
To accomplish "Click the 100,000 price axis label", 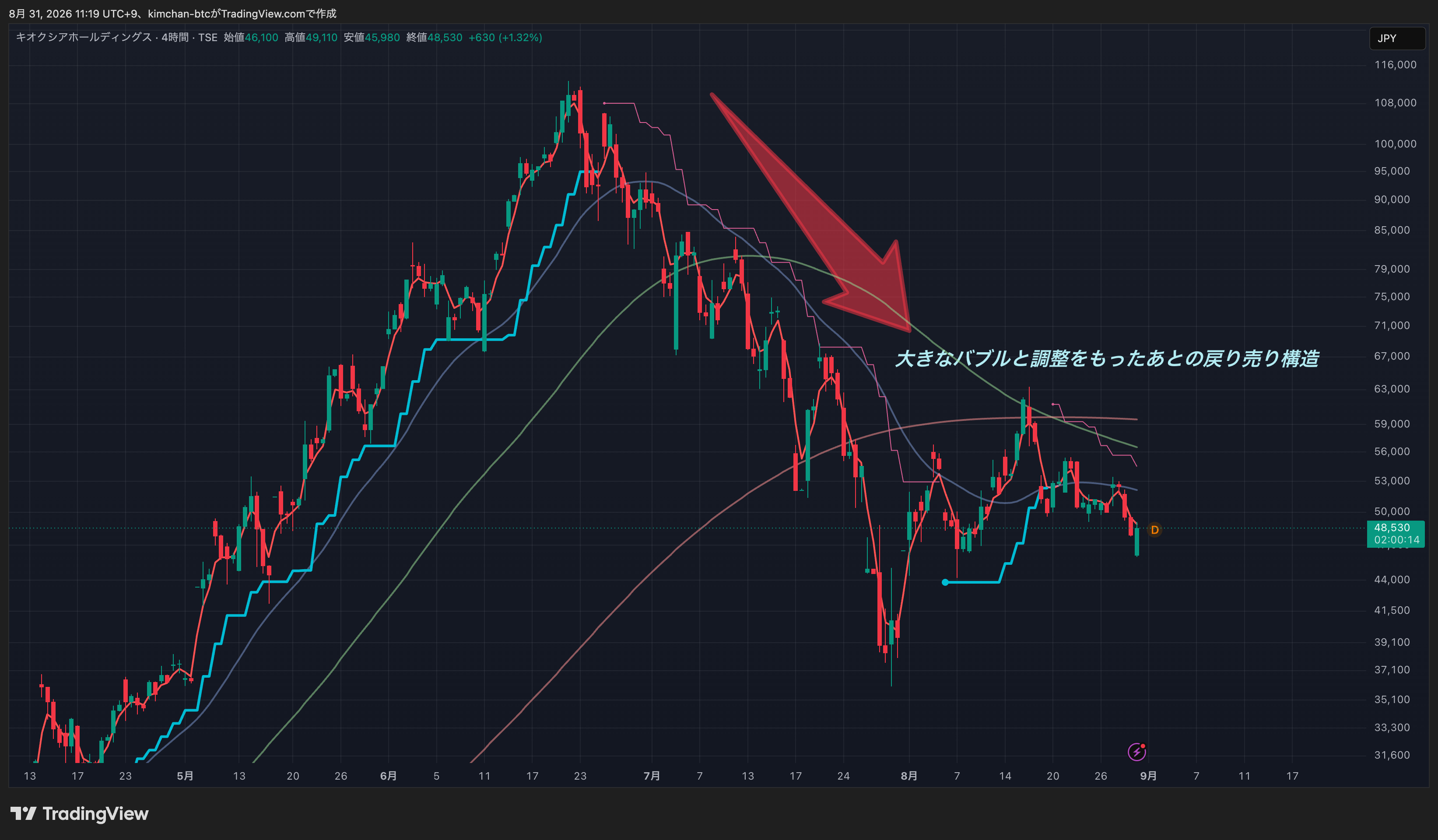I will click(1395, 144).
